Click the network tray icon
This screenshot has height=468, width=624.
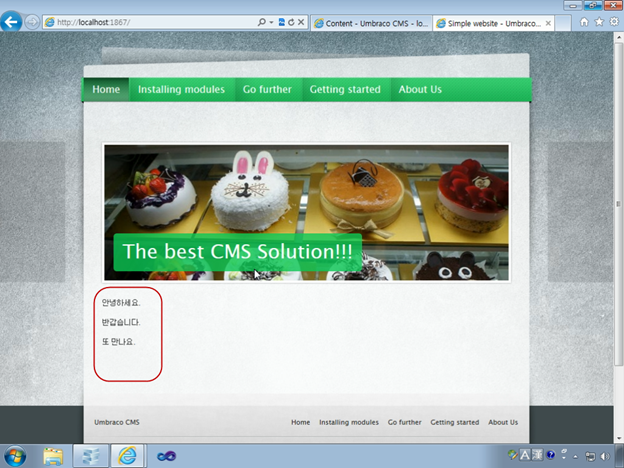coord(591,456)
